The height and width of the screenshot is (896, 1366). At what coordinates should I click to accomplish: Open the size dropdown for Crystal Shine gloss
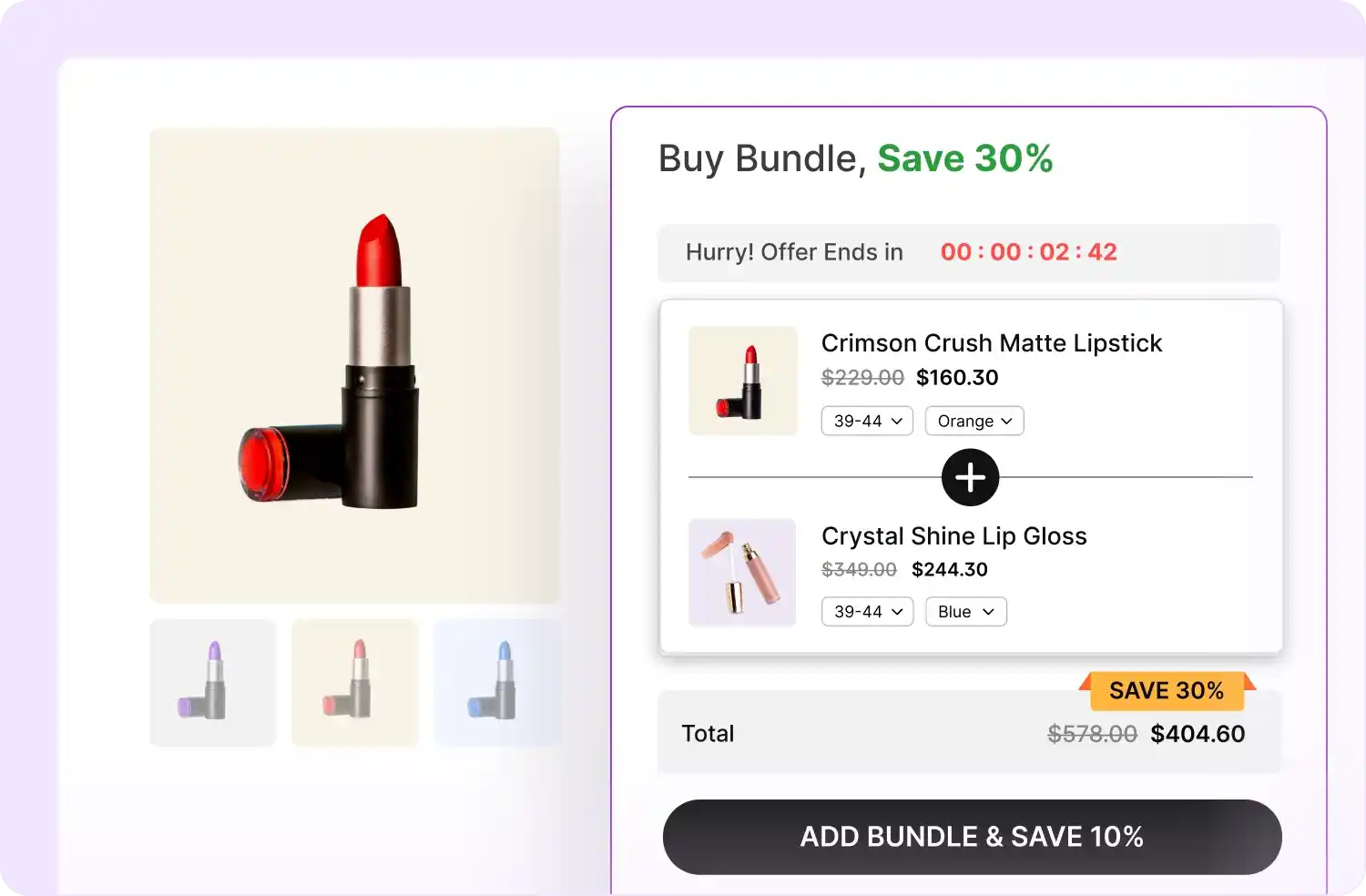866,611
